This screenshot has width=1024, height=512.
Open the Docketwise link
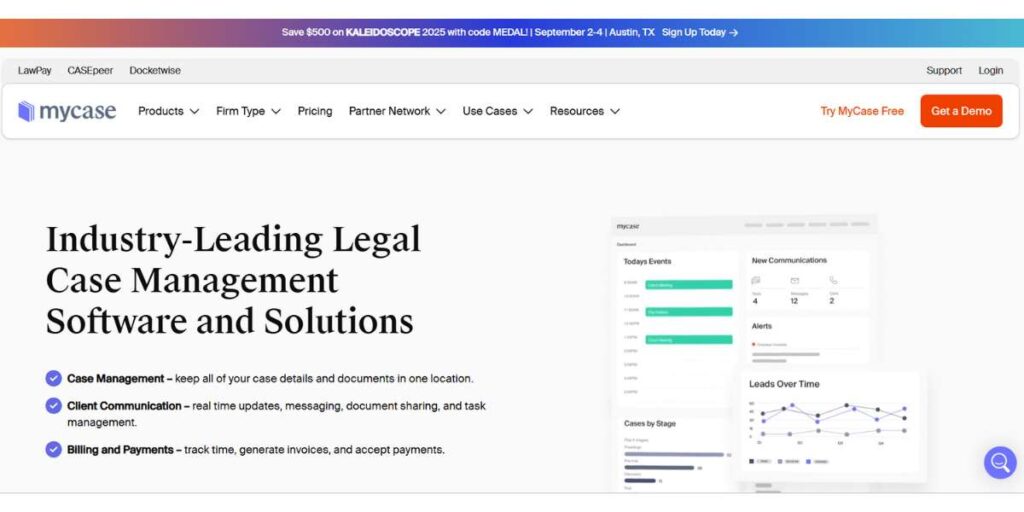coord(155,71)
